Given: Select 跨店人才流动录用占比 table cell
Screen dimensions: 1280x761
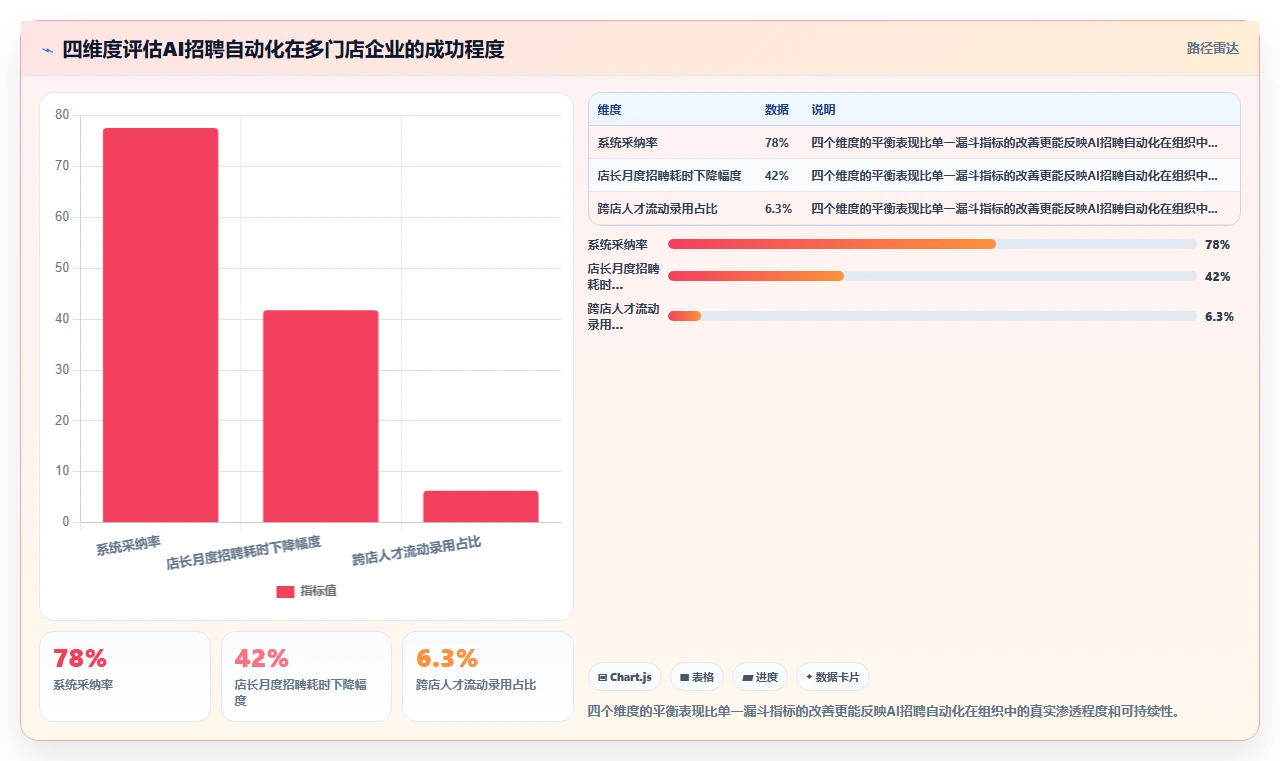Looking at the screenshot, I should (657, 209).
